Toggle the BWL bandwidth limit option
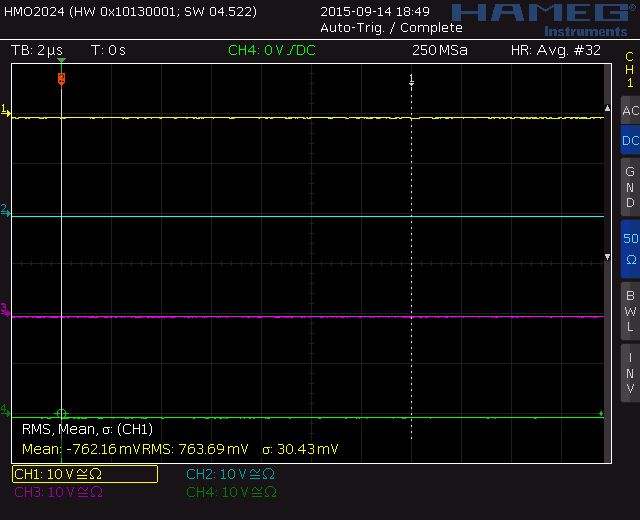 [629, 310]
